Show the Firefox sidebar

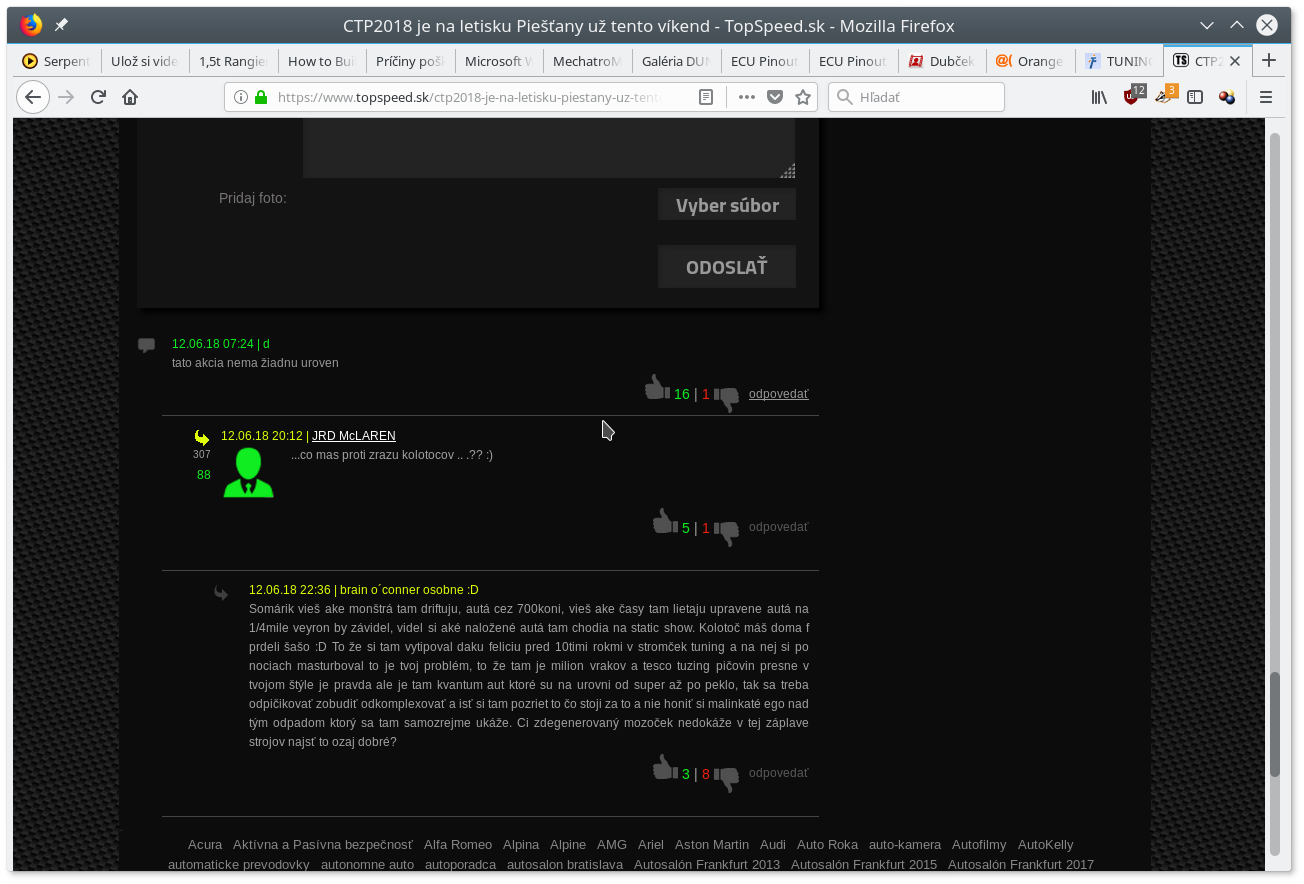(1194, 97)
